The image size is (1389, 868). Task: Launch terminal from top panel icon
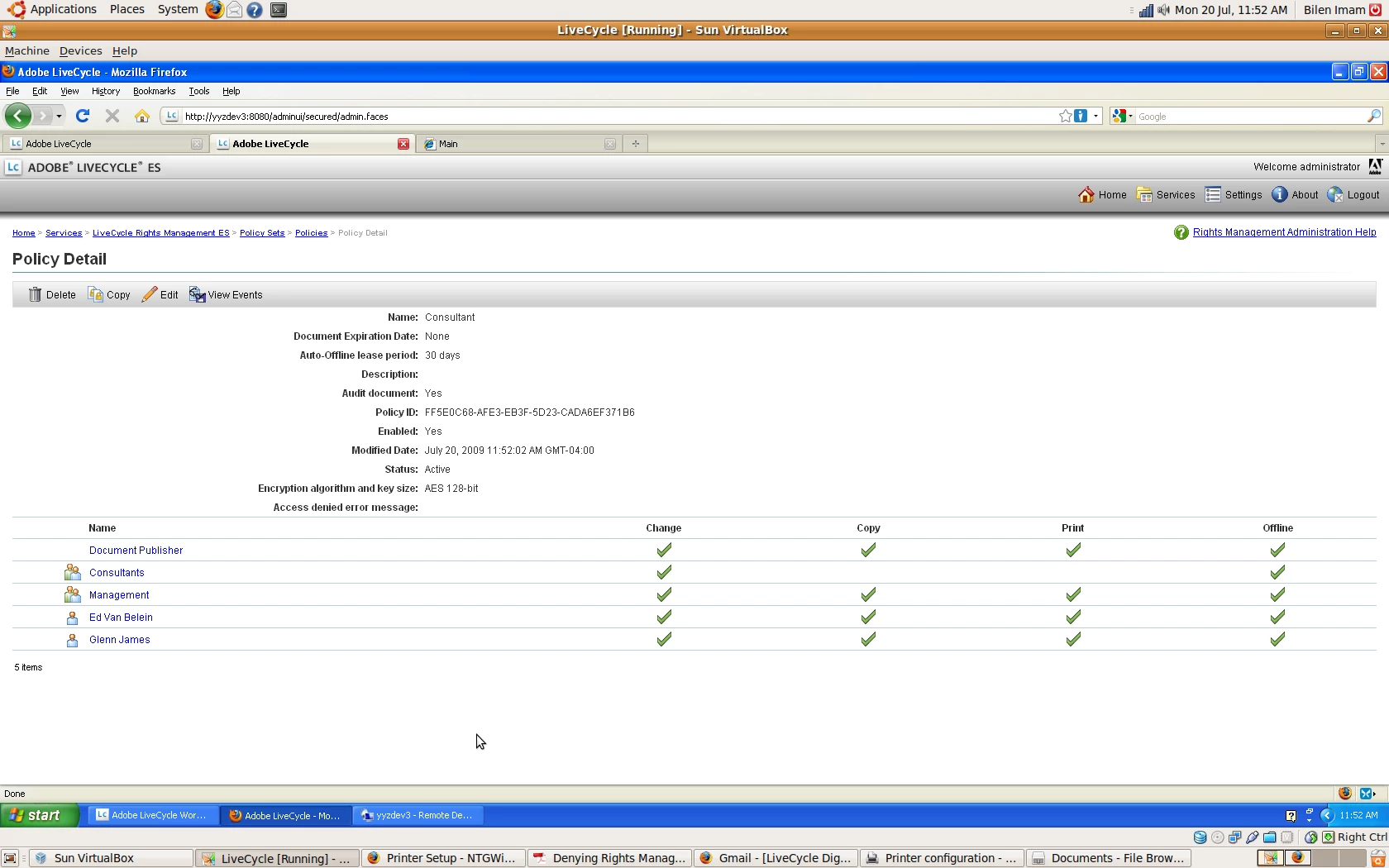coord(279,10)
